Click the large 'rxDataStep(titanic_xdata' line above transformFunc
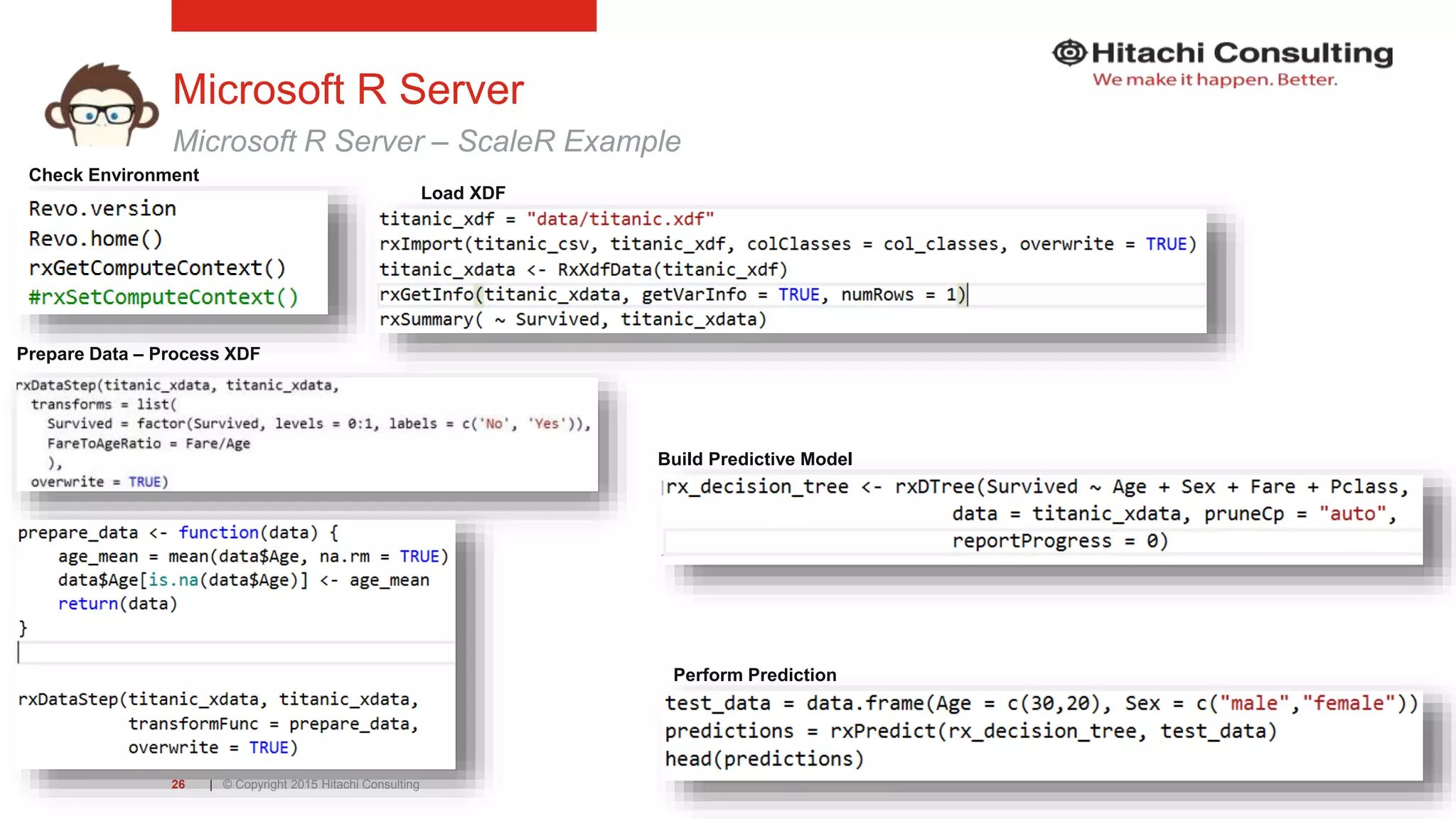The height and width of the screenshot is (819, 1456). tap(218, 700)
